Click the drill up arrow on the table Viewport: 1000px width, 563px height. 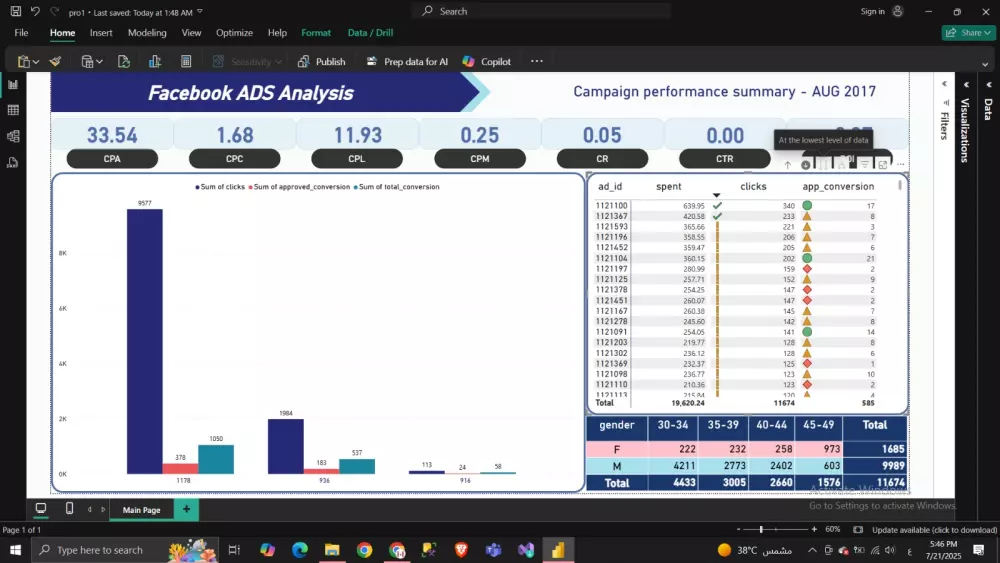coord(788,165)
